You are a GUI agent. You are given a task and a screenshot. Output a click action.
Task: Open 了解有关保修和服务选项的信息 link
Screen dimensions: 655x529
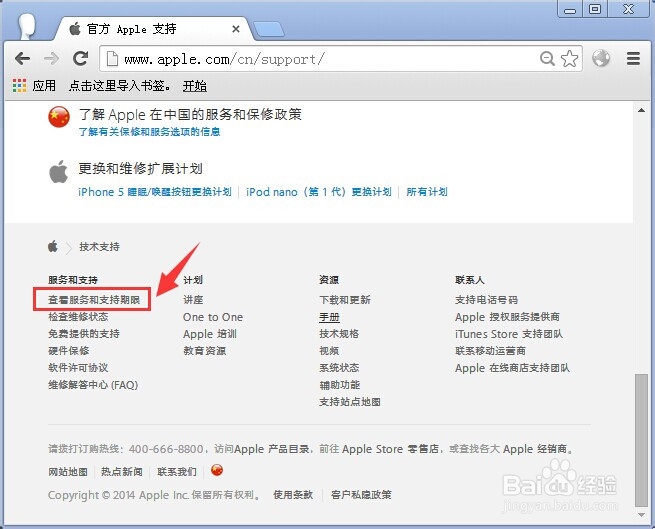tap(150, 132)
